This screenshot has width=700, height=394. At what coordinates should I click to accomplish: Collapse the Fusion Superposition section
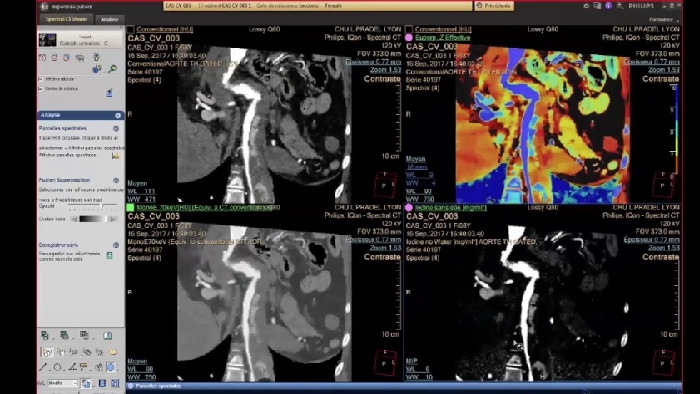coord(116,180)
